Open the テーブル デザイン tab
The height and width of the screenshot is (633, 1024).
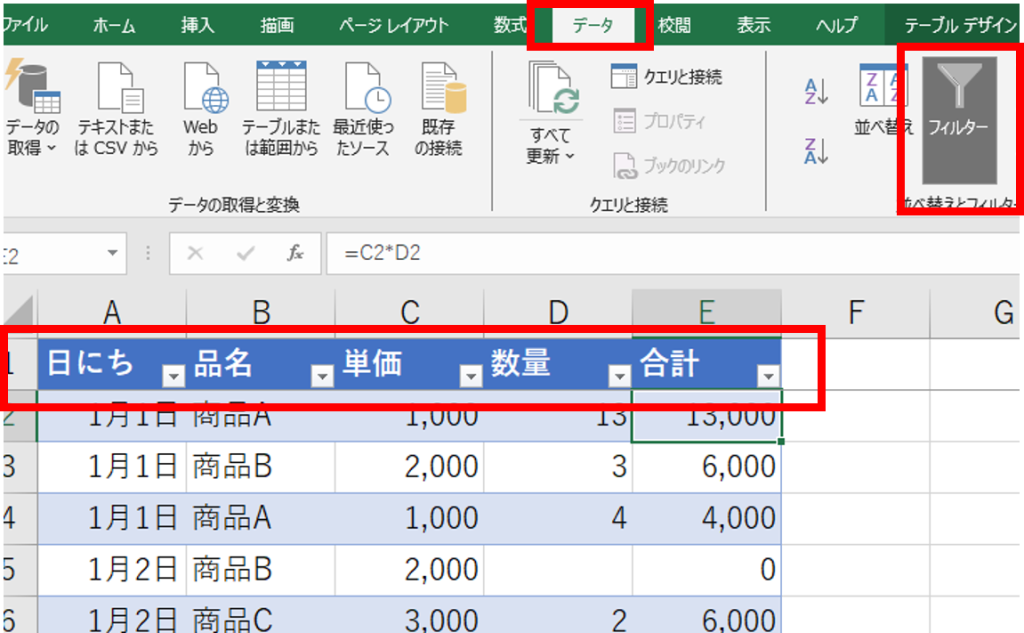[960, 26]
